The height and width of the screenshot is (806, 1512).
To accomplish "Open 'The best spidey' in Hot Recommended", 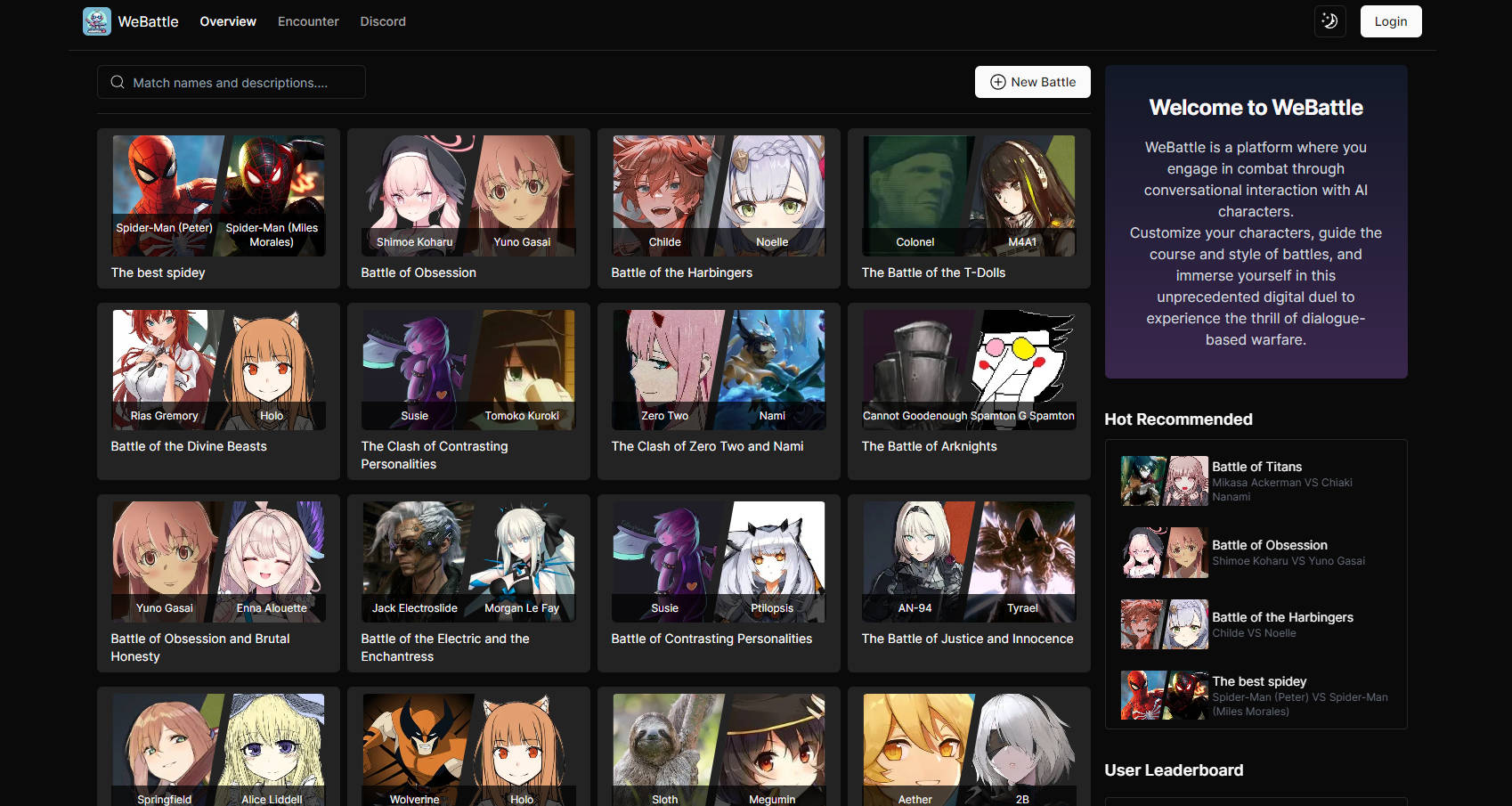I will tap(1256, 696).
